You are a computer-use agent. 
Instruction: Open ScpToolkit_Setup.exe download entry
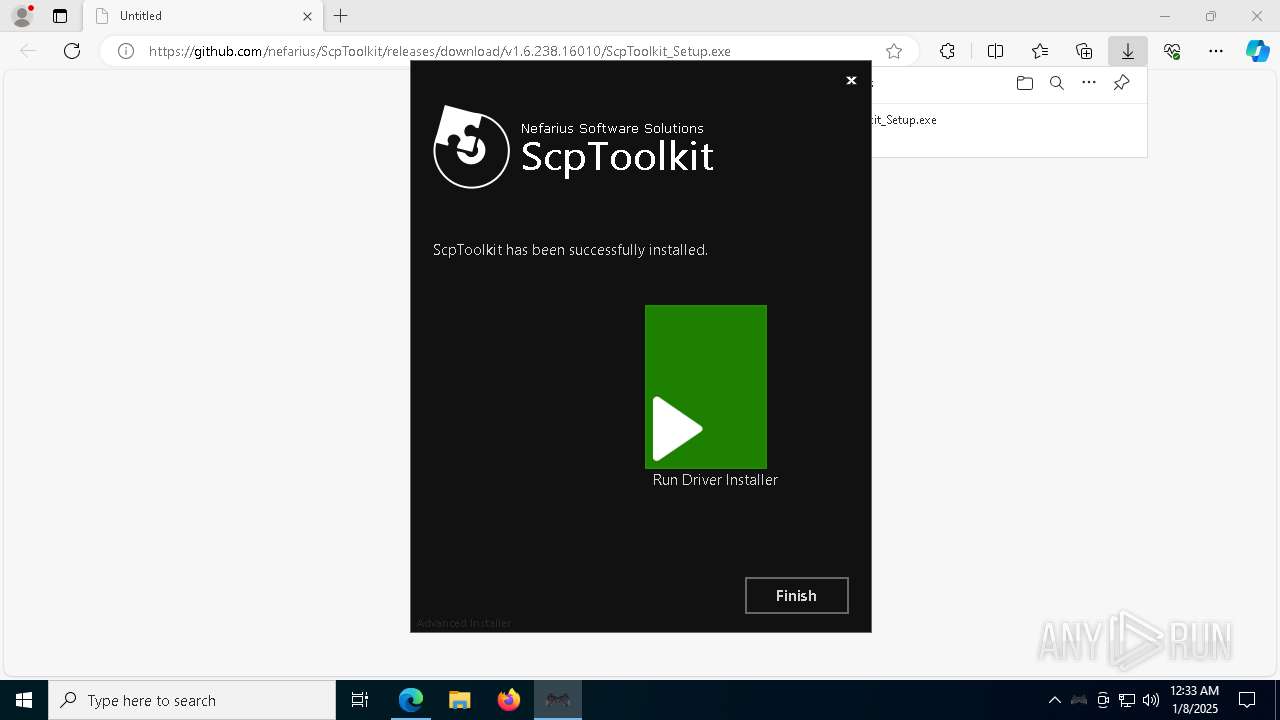(x=904, y=120)
